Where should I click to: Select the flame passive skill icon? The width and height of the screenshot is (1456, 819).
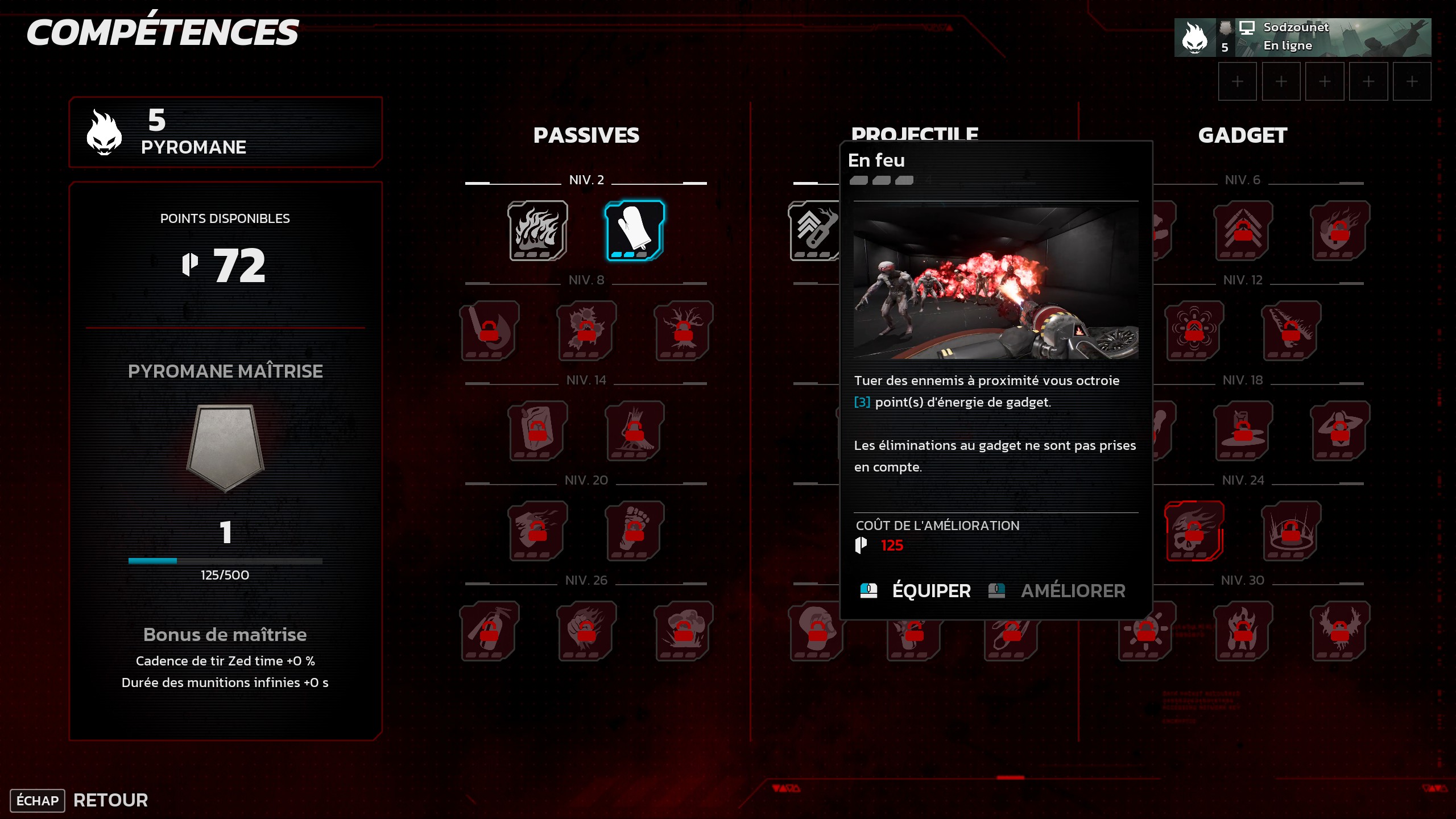coord(537,230)
